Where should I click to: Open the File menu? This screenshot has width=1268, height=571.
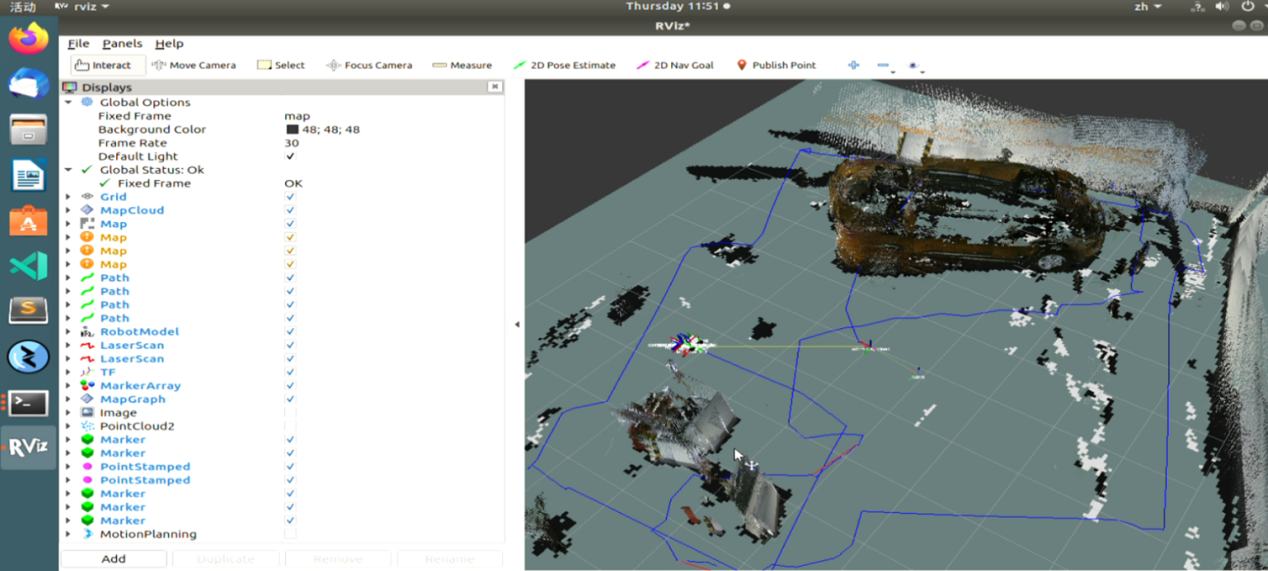coord(78,44)
